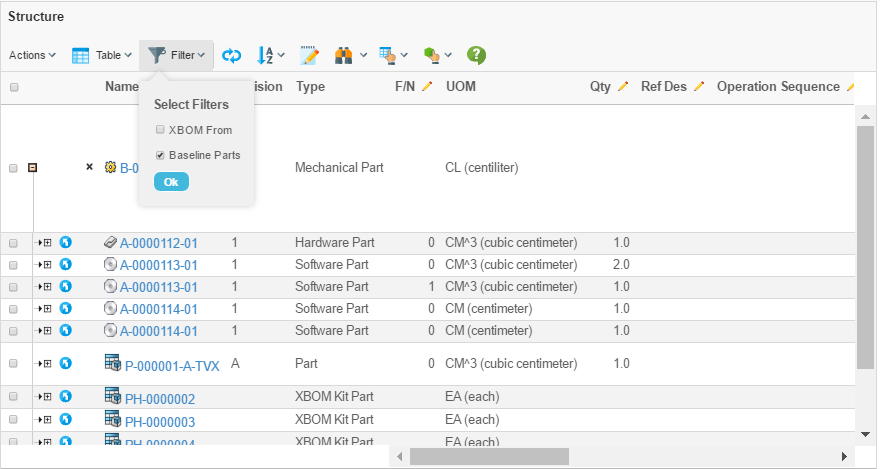Open the PH-0000003 part link
The height and width of the screenshot is (469, 880).
click(159, 422)
